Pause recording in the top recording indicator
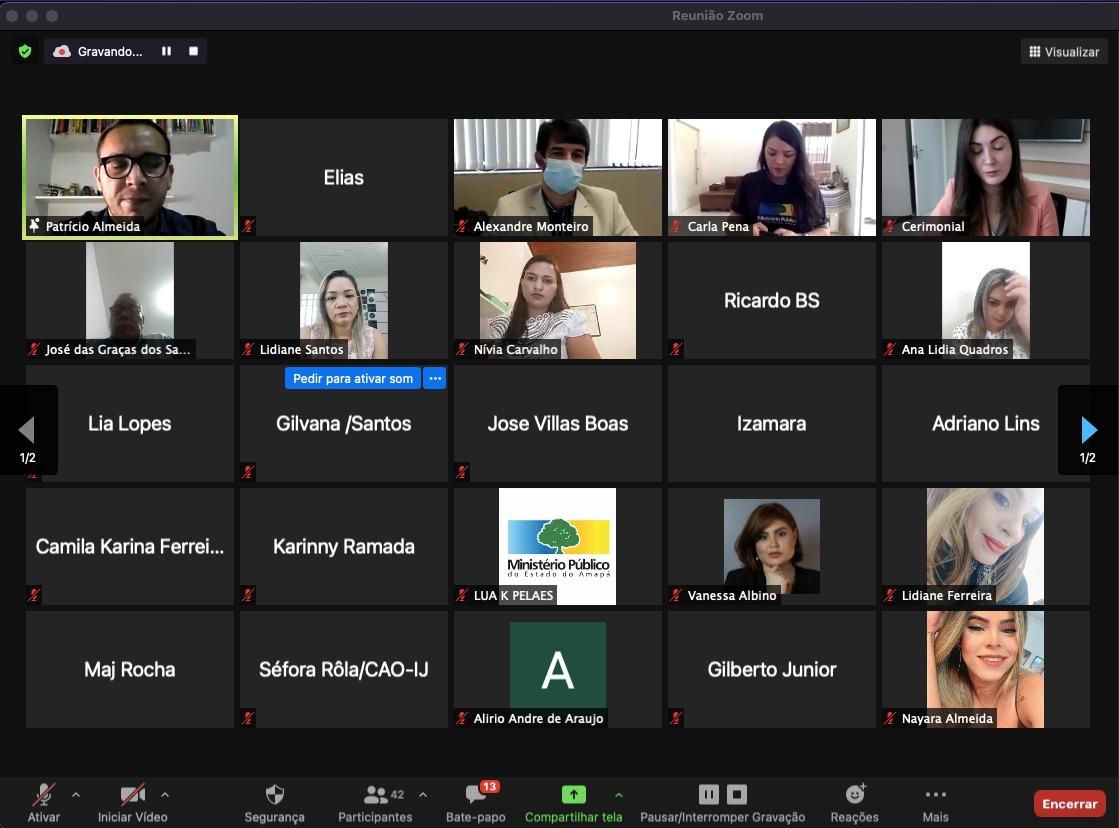The height and width of the screenshot is (828, 1119). pyautogui.click(x=167, y=51)
